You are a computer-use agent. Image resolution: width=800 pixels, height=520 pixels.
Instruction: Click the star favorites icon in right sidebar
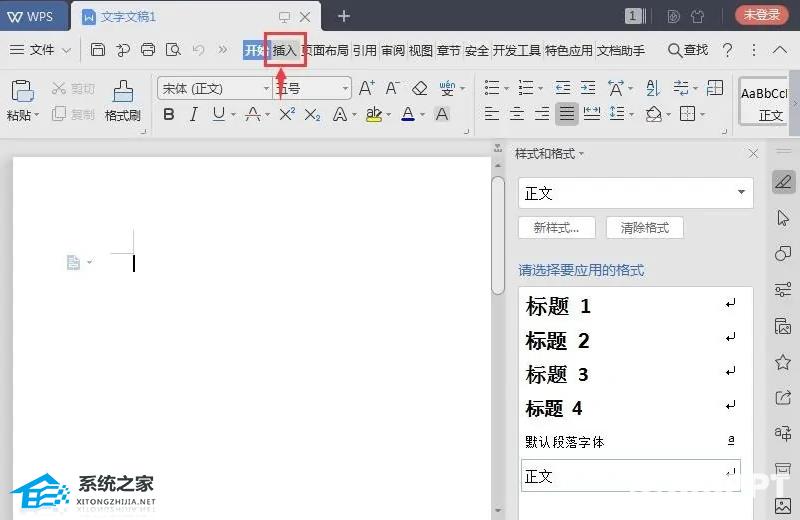[x=783, y=362]
